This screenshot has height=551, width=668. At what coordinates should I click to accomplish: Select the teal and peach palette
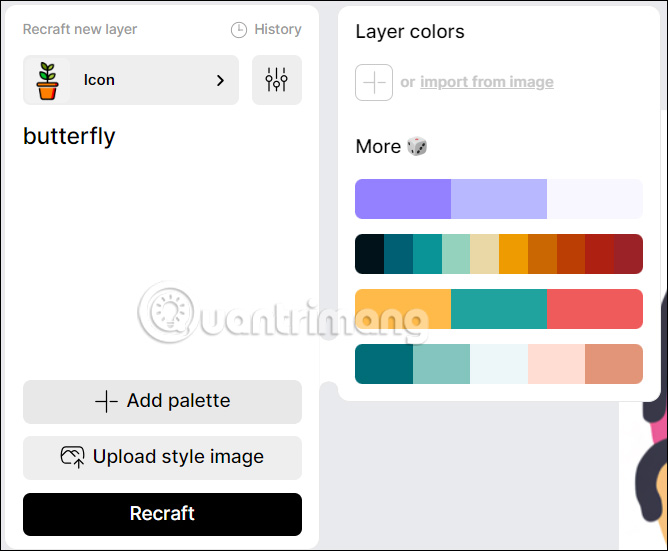pos(499,364)
